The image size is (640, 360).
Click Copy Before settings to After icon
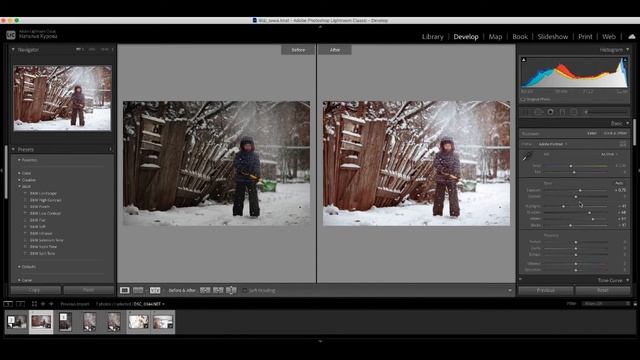[x=205, y=290]
